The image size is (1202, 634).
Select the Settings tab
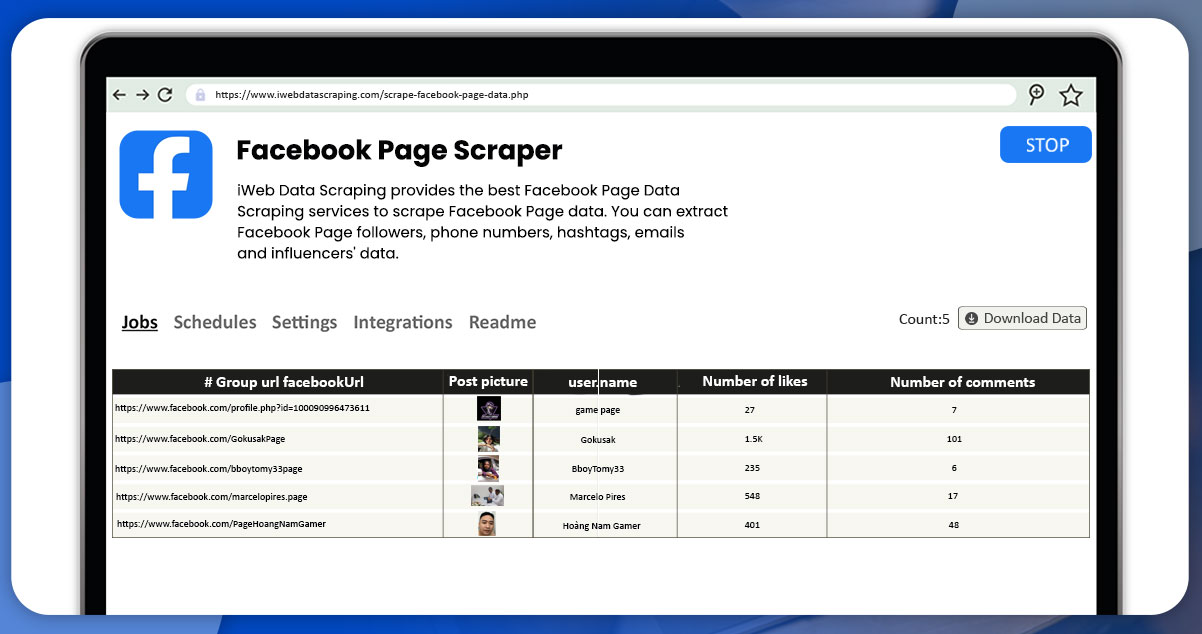[x=304, y=322]
